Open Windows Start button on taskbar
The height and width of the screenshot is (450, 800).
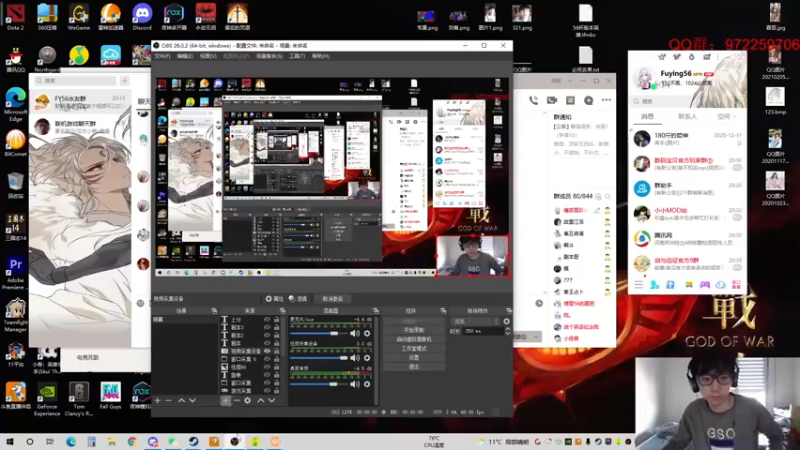(x=9, y=441)
